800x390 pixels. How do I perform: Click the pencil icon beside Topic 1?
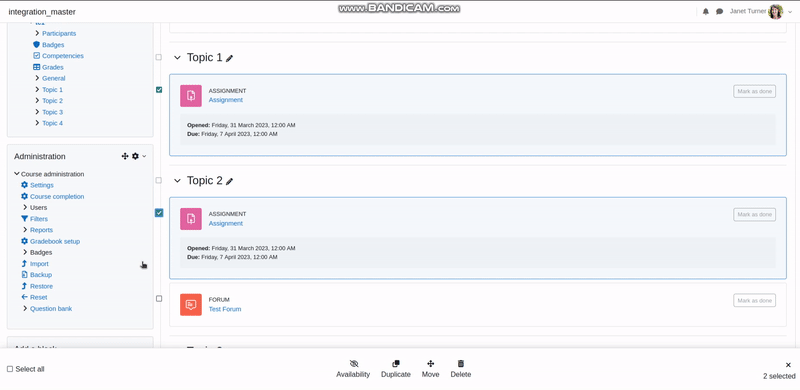[x=230, y=58]
